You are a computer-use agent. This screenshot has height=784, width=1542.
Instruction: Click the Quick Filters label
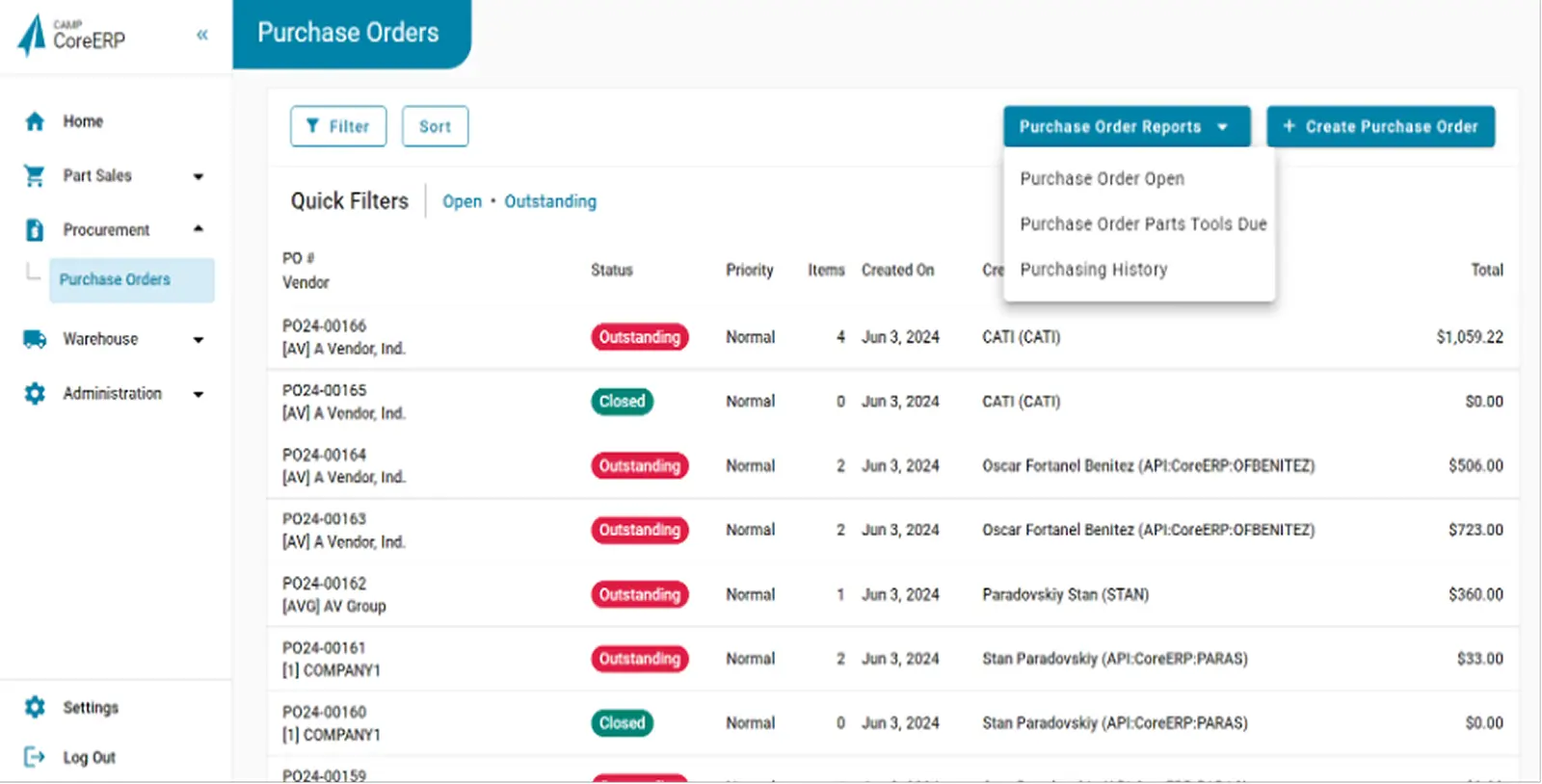(350, 201)
